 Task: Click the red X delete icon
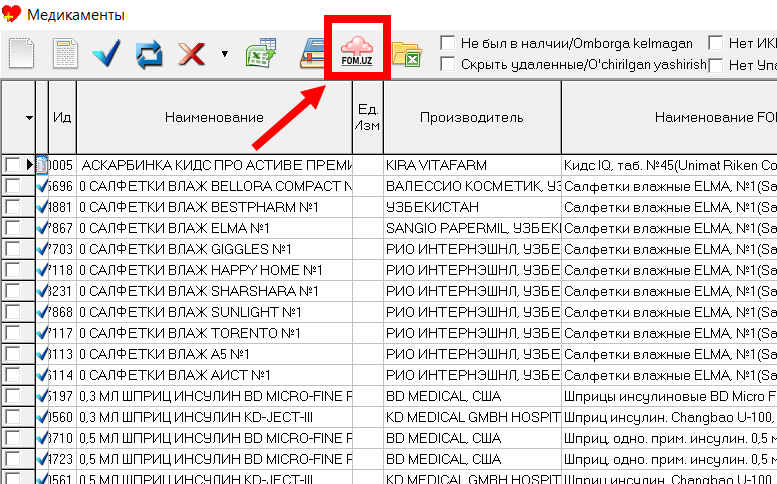[x=192, y=54]
